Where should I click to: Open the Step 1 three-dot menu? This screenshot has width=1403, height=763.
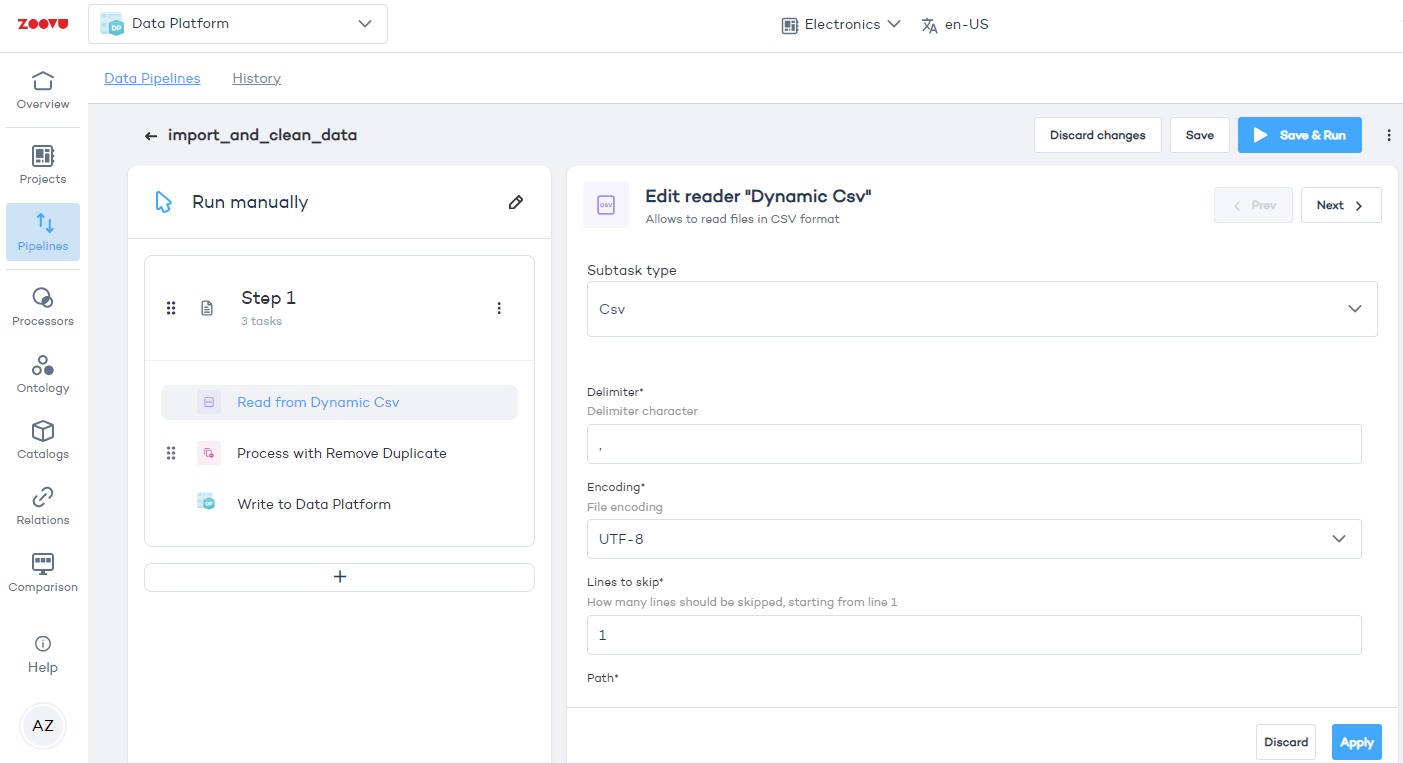tap(499, 308)
